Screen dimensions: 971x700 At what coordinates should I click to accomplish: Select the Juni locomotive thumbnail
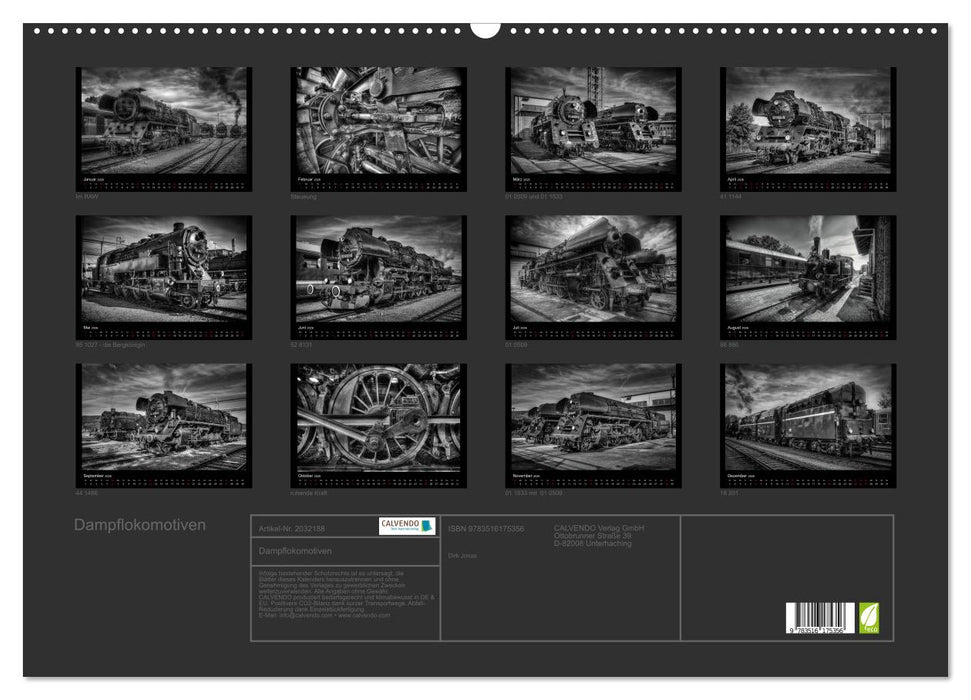(x=378, y=270)
